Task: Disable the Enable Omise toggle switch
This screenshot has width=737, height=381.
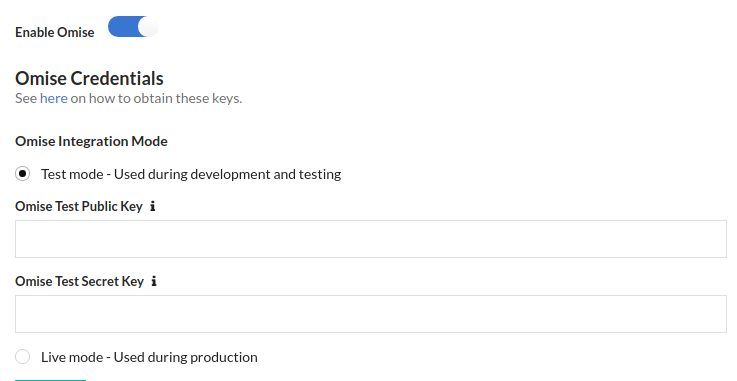Action: click(x=133, y=27)
